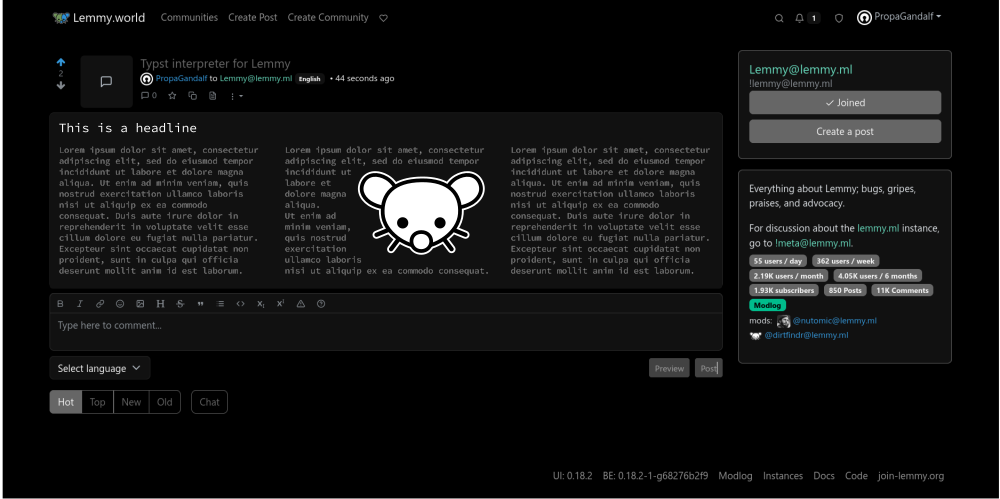
Task: Upvote the Typst interpreter post
Action: [x=61, y=62]
